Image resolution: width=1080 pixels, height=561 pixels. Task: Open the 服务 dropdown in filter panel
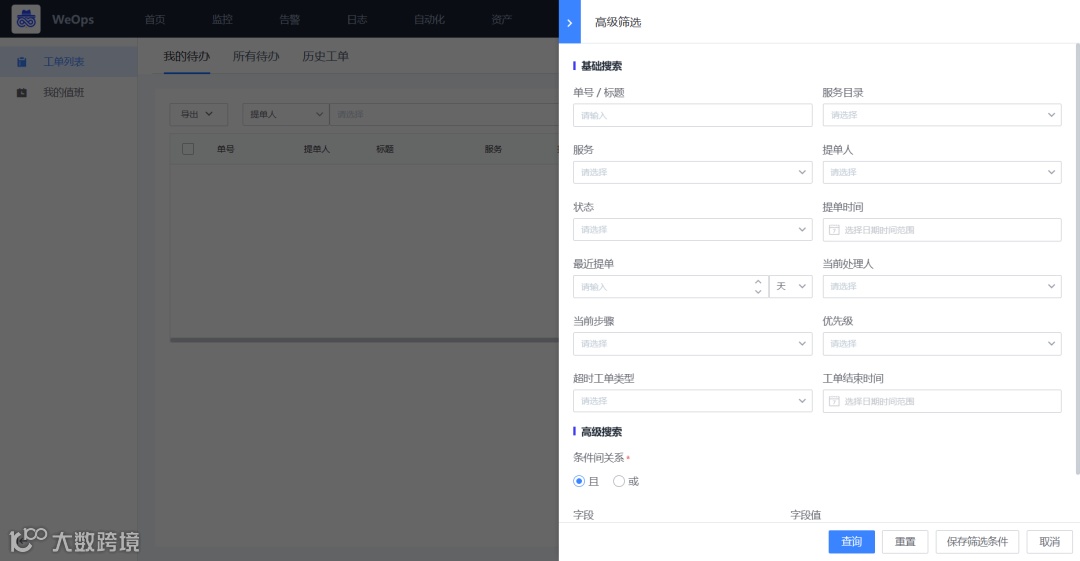[x=692, y=172]
